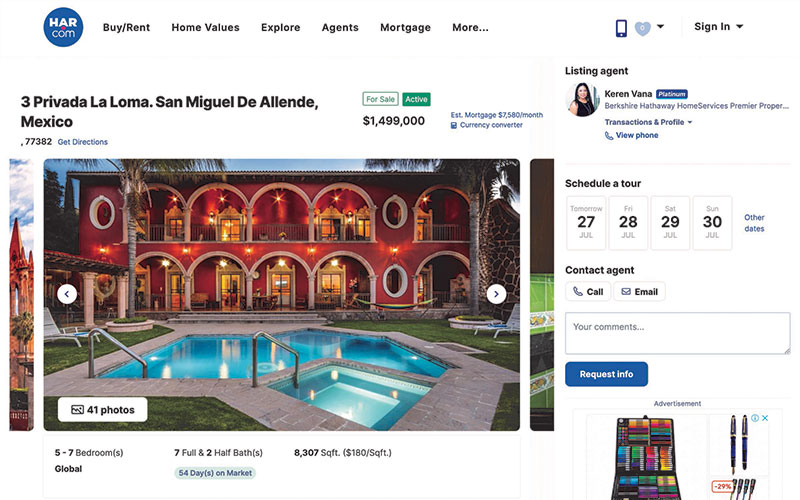800x500 pixels.
Task: Click the Your comments text box
Action: coord(677,333)
